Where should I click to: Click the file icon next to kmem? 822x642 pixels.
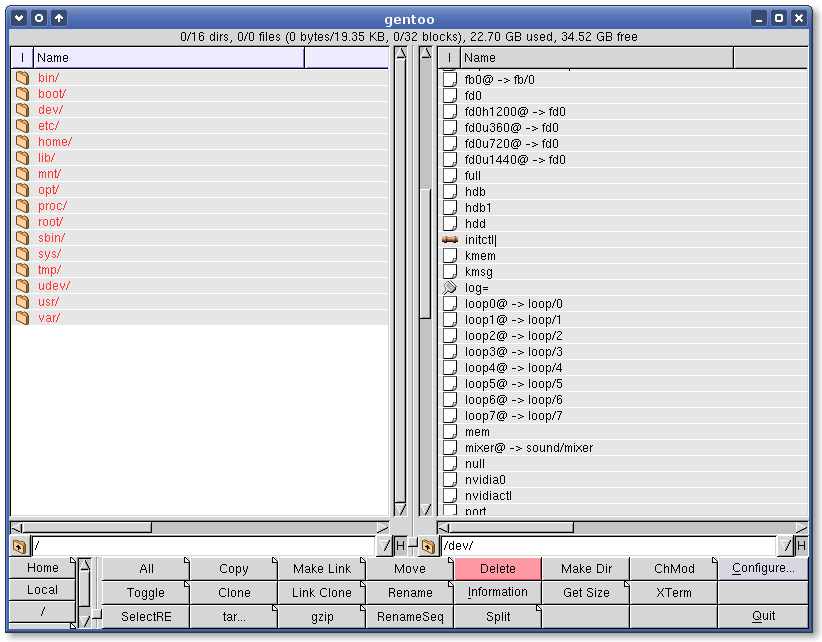tap(450, 255)
